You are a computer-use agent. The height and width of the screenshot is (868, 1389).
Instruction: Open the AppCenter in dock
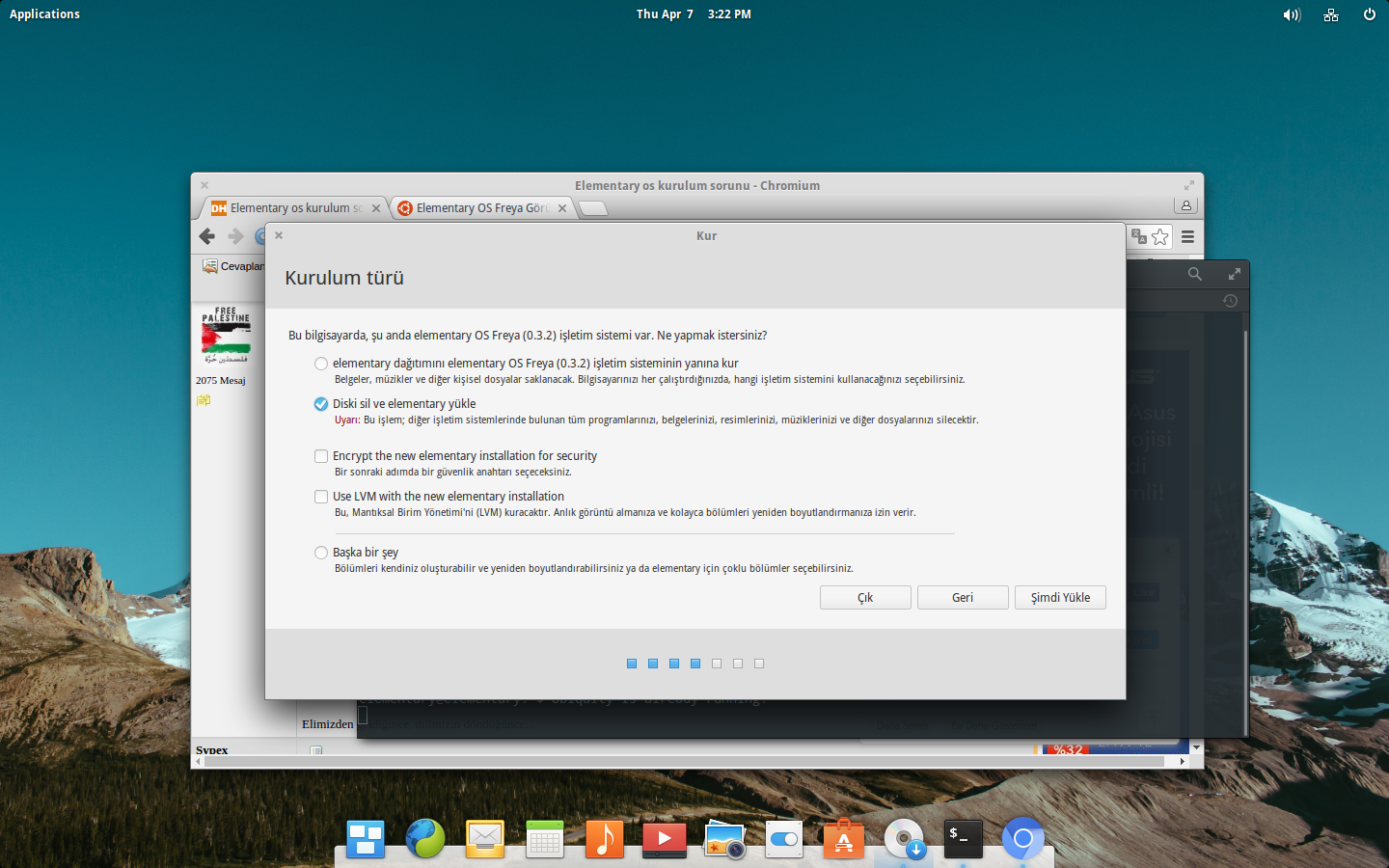coord(844,839)
